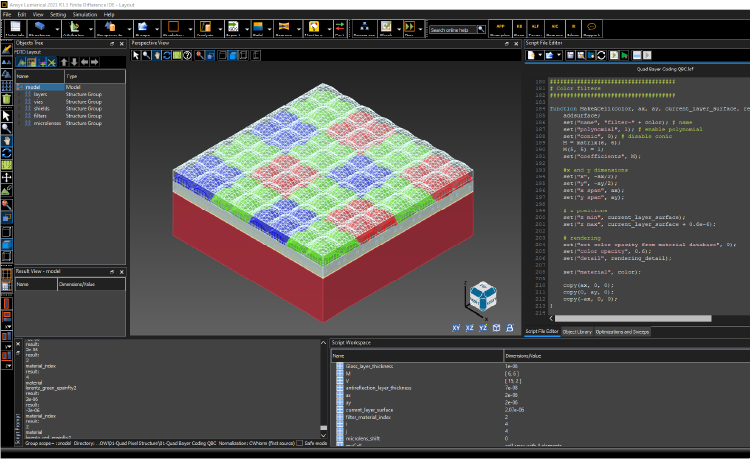Toggle the pointer select tool in Perspective View toolbar
750x459 pixels.
[x=136, y=55]
